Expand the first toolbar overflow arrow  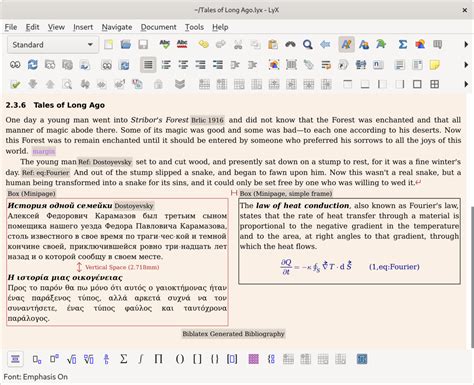tap(466, 44)
